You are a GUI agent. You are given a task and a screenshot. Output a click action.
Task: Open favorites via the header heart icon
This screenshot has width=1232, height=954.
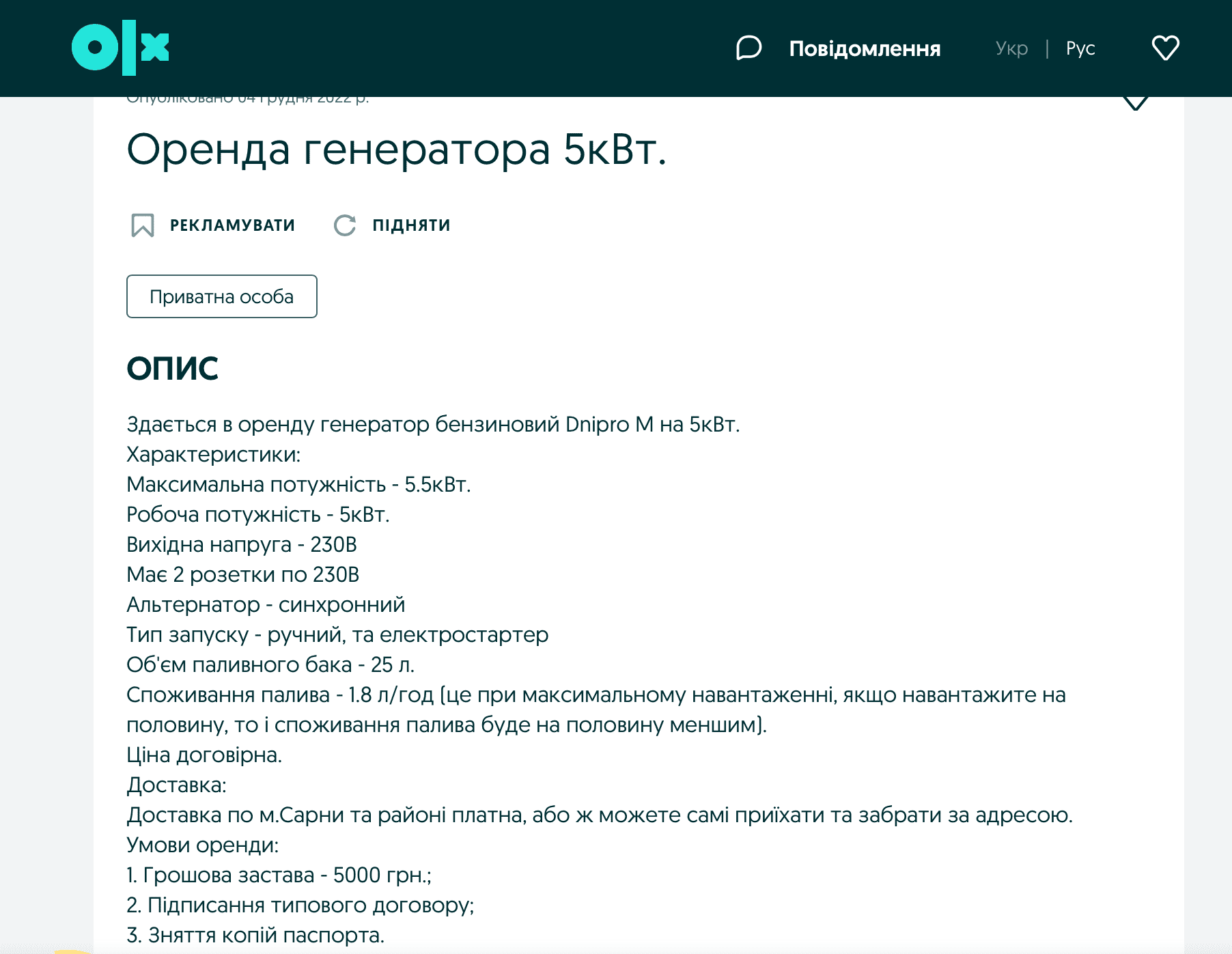tap(1165, 48)
